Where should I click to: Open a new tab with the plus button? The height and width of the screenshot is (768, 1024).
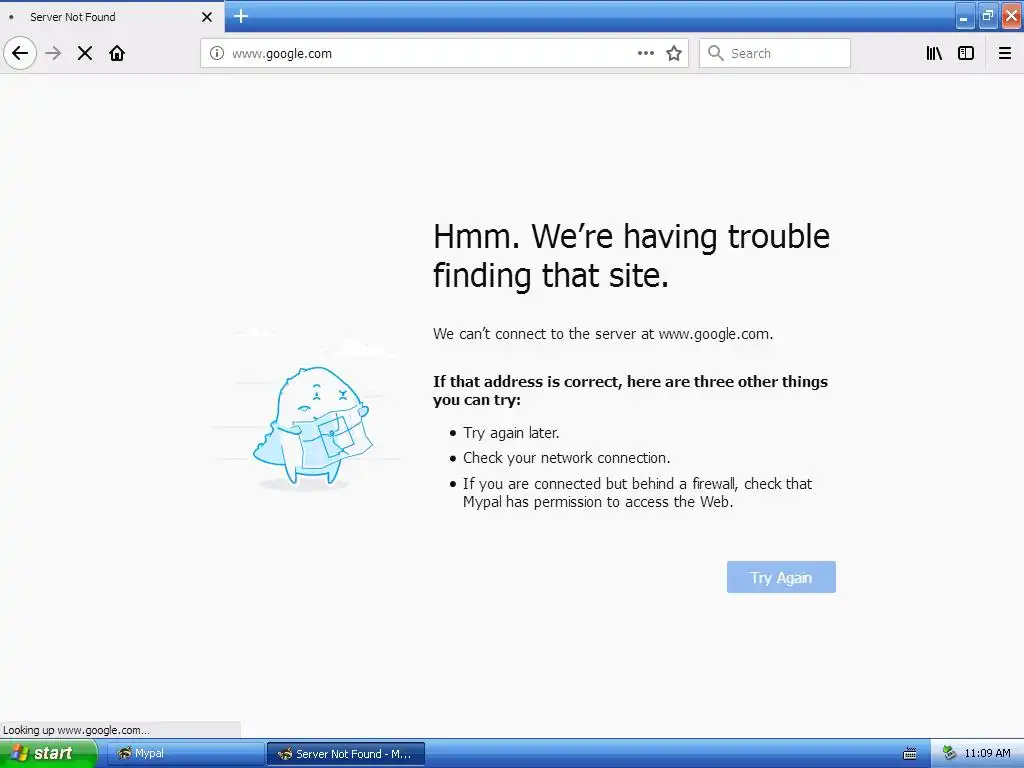point(241,16)
